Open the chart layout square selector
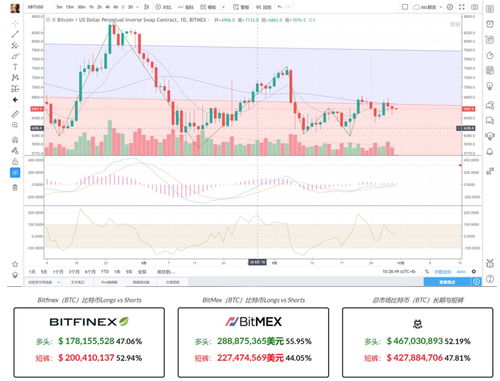The width and height of the screenshot is (500, 381). tap(405, 7)
